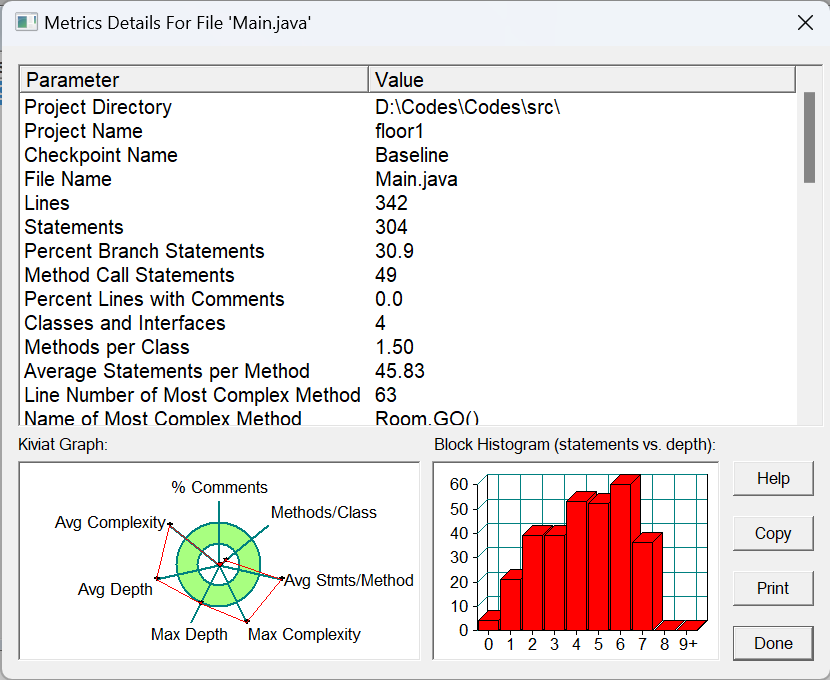
Task: Click the depth 3 histogram bar
Action: [554, 582]
